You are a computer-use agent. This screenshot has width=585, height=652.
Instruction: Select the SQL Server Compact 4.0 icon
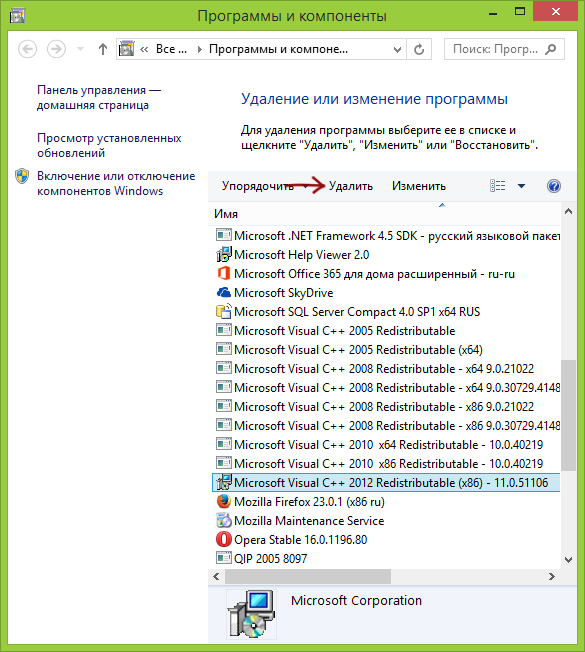click(224, 311)
